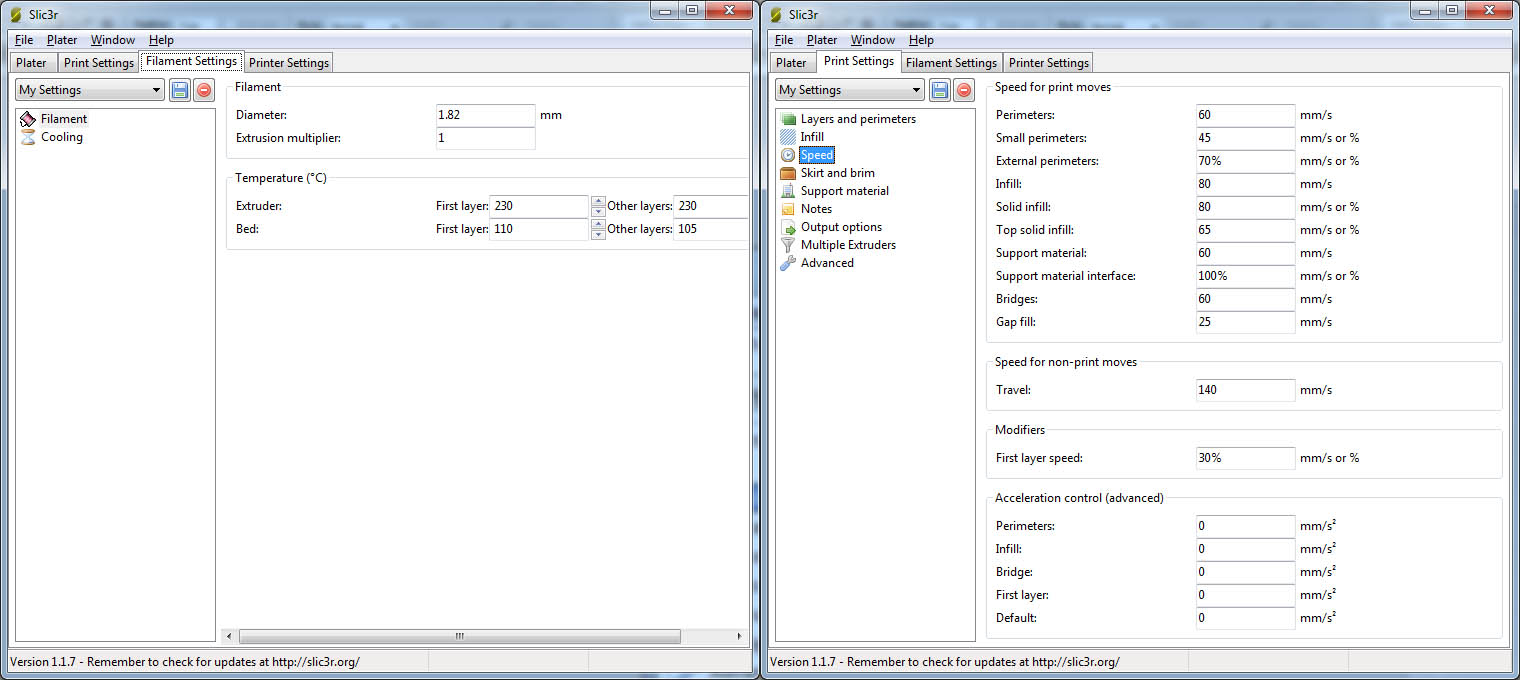
Task: Select Output options in the sidebar
Action: [840, 227]
